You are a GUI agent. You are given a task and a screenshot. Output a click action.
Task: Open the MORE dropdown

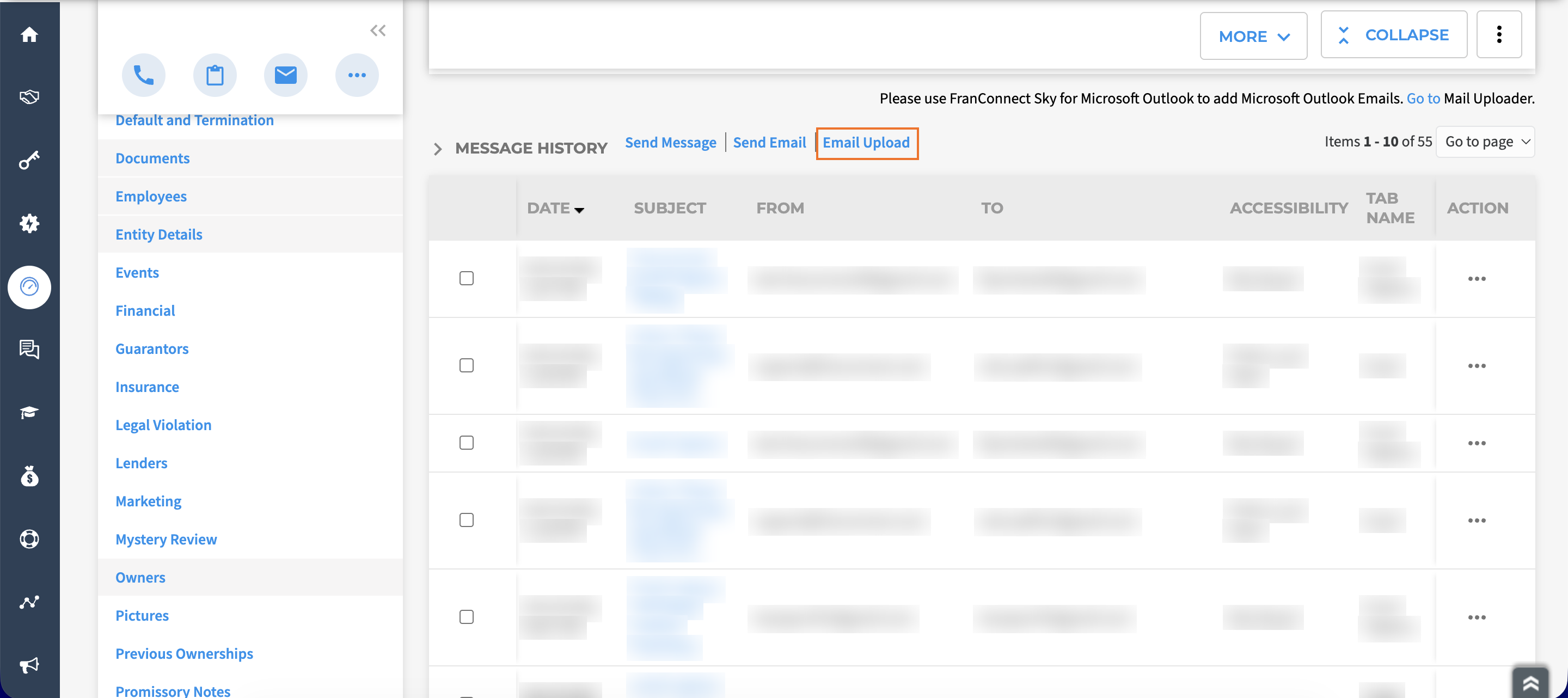point(1253,36)
